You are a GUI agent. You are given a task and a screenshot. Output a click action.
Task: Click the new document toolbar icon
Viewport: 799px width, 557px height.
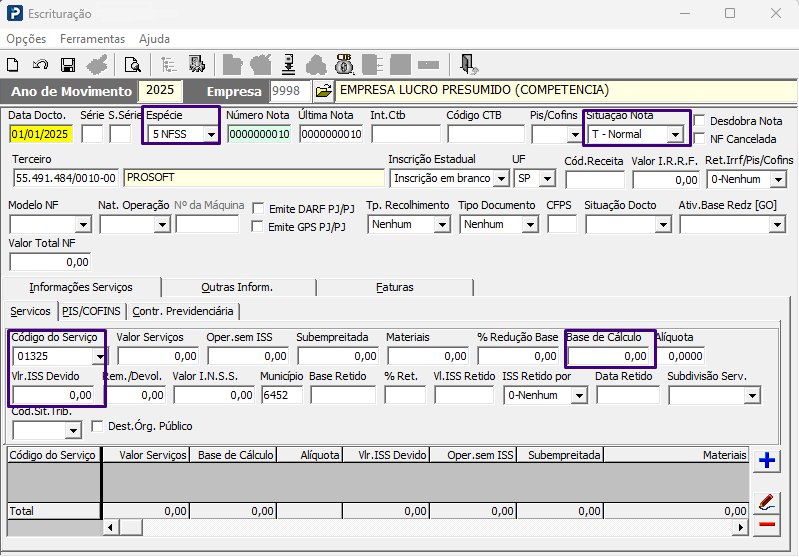[13, 65]
